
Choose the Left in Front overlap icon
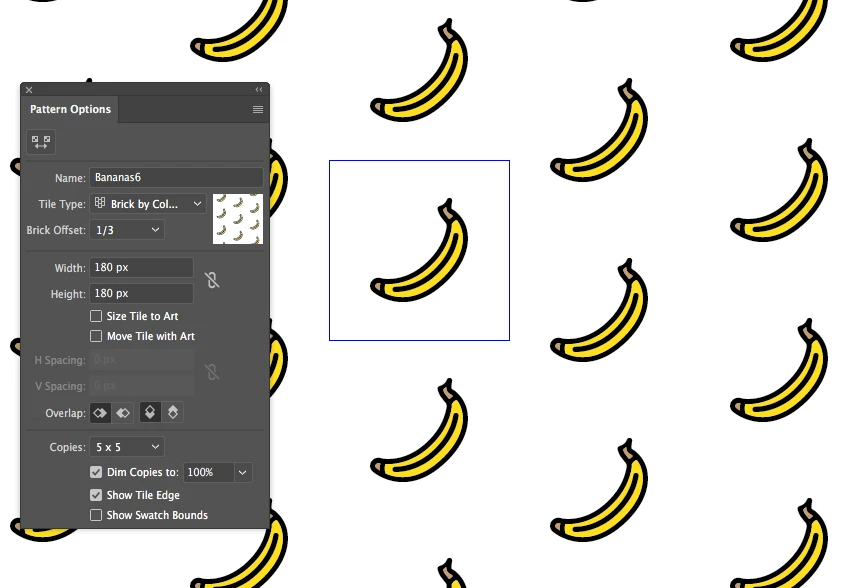click(x=101, y=413)
